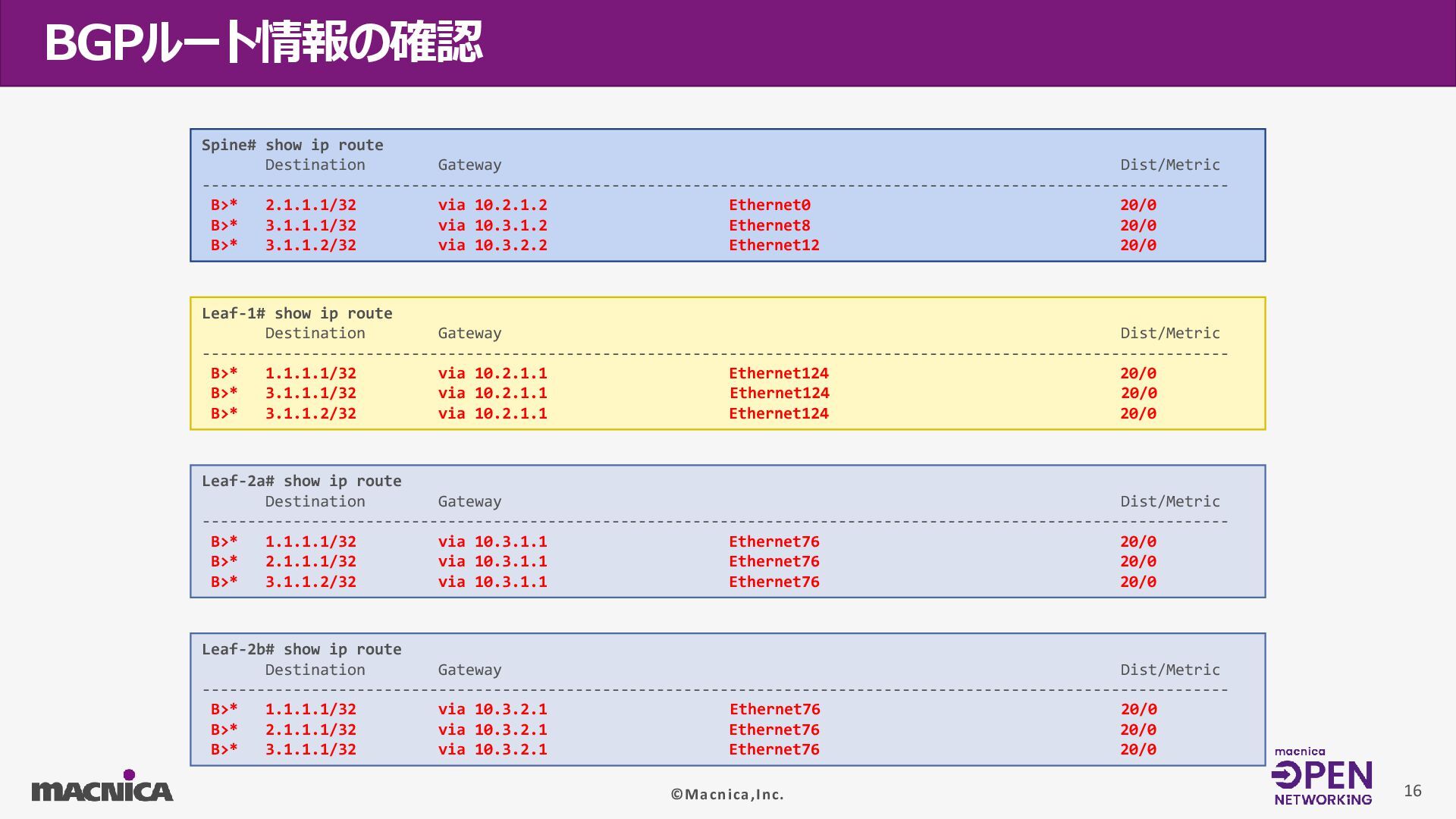Click the 2.1.1.1/32 destination in Spine table
1456x819 pixels.
coord(310,205)
